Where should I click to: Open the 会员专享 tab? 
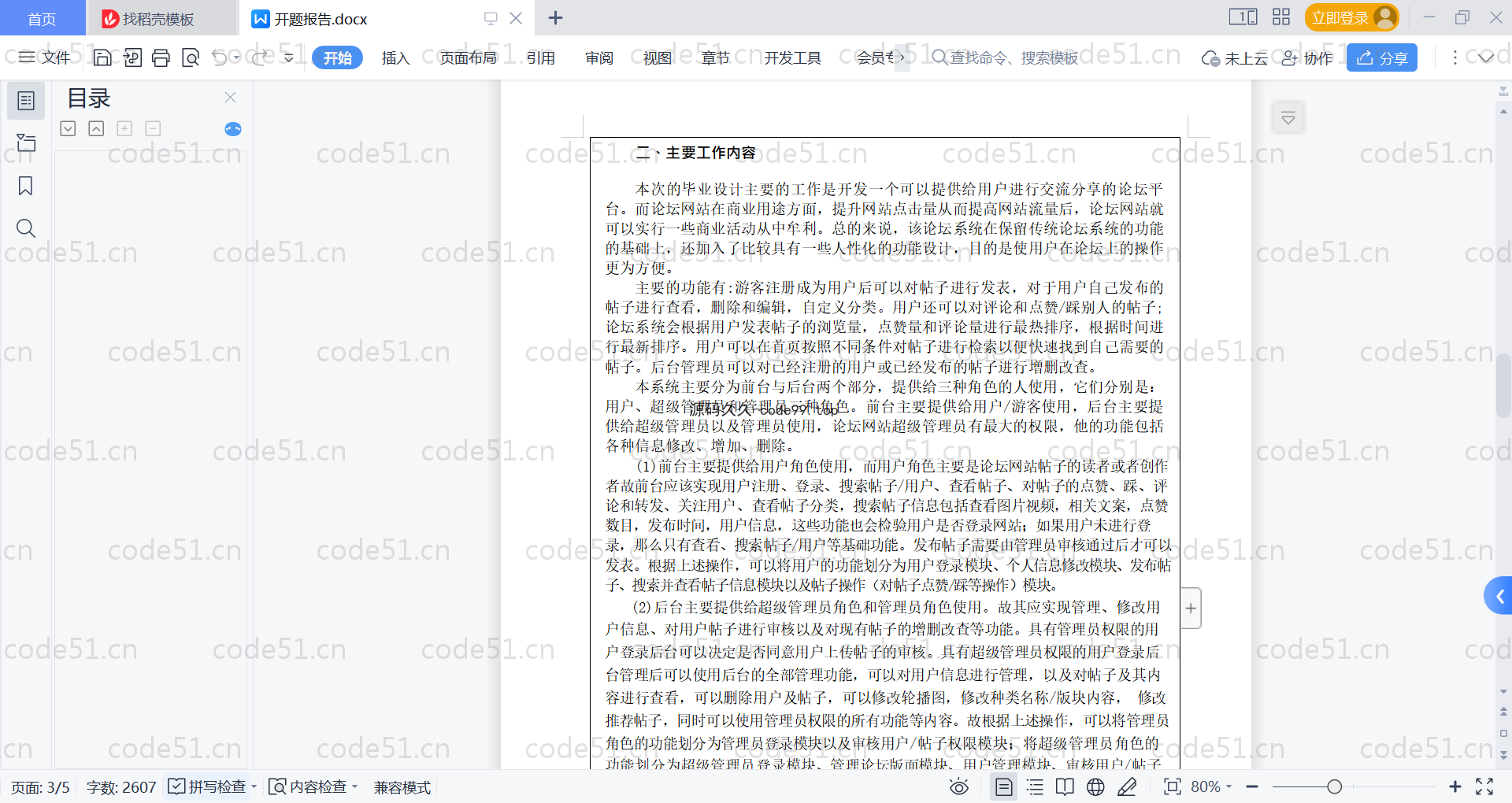[x=875, y=57]
